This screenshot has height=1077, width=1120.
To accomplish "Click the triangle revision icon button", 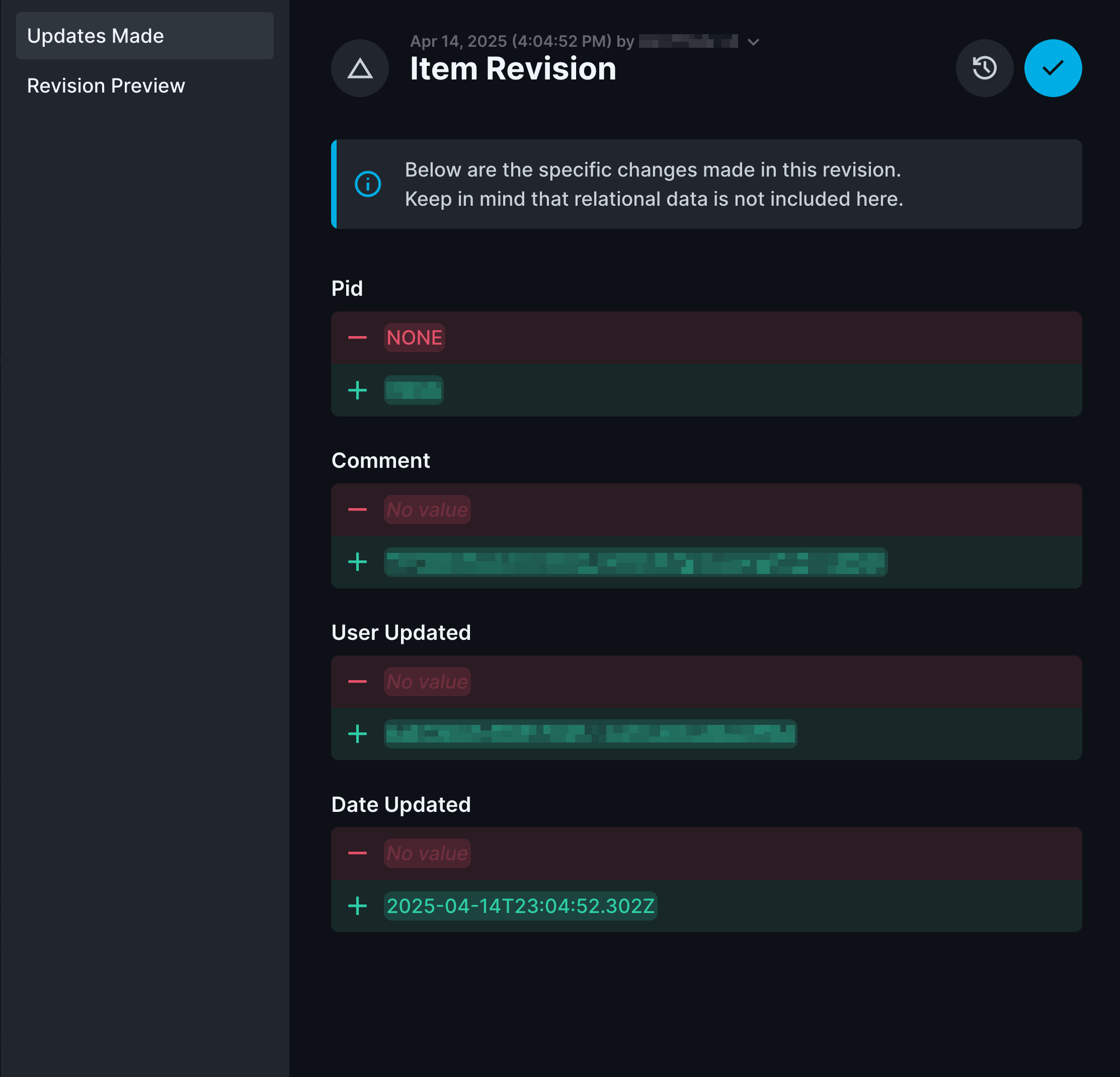I will pyautogui.click(x=359, y=68).
